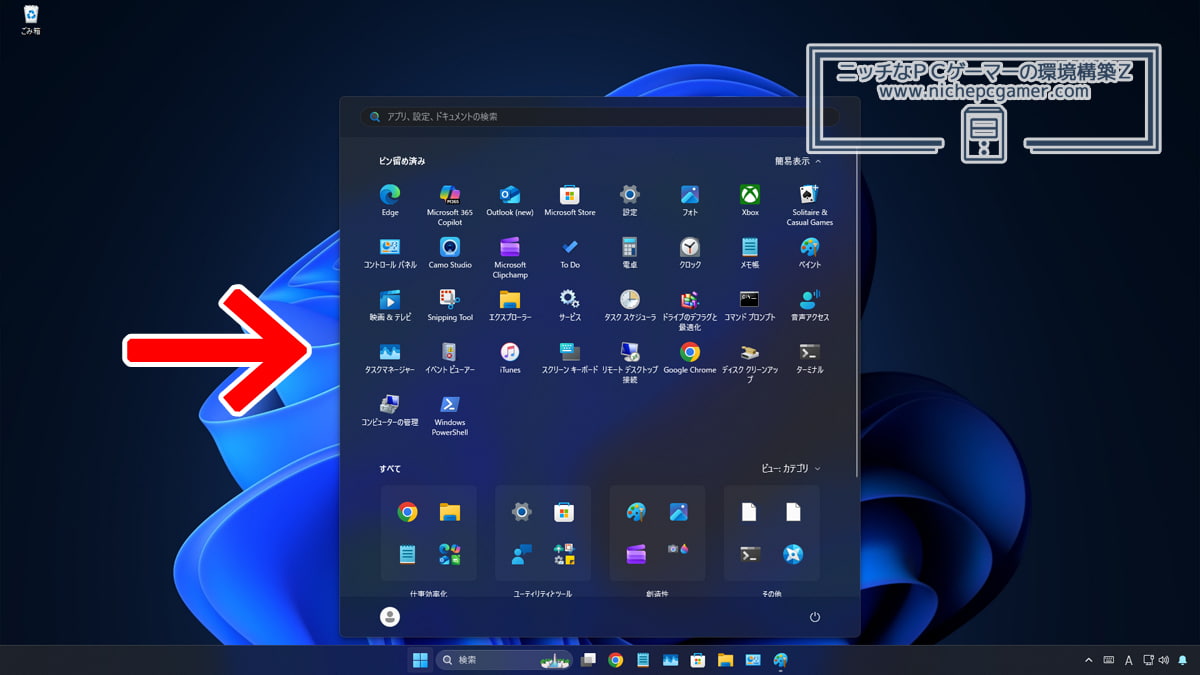Click the power button in the Start menu

[814, 617]
